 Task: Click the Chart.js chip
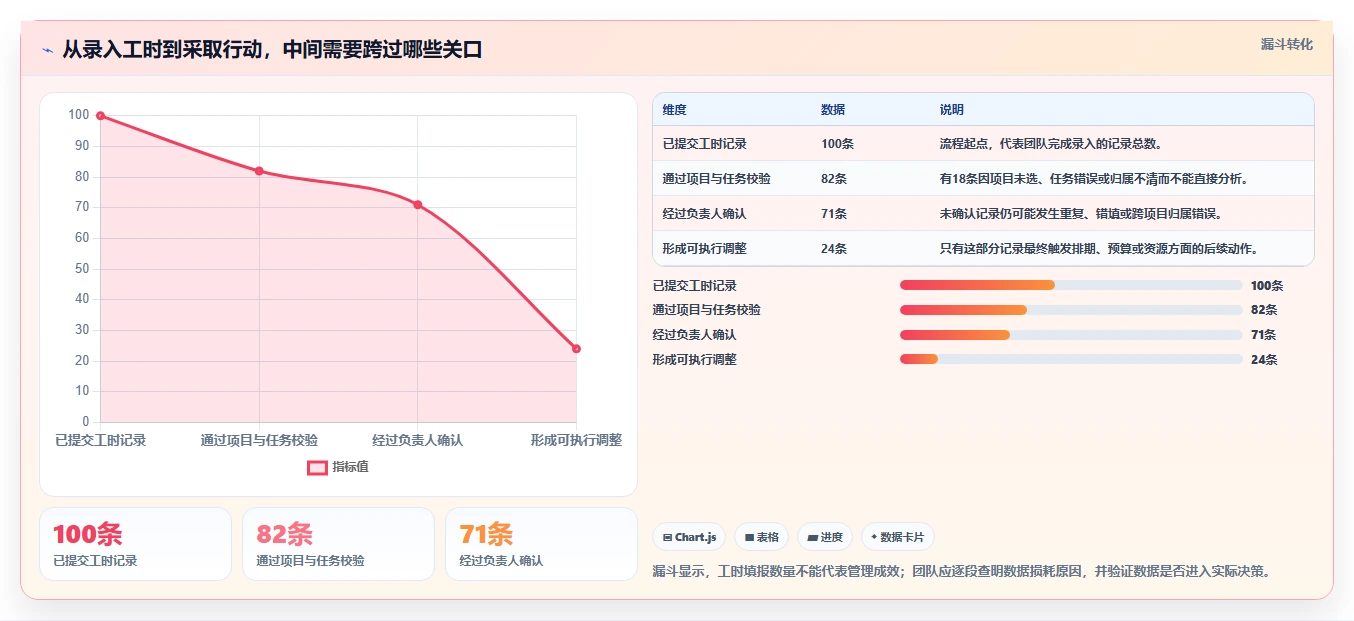point(689,537)
